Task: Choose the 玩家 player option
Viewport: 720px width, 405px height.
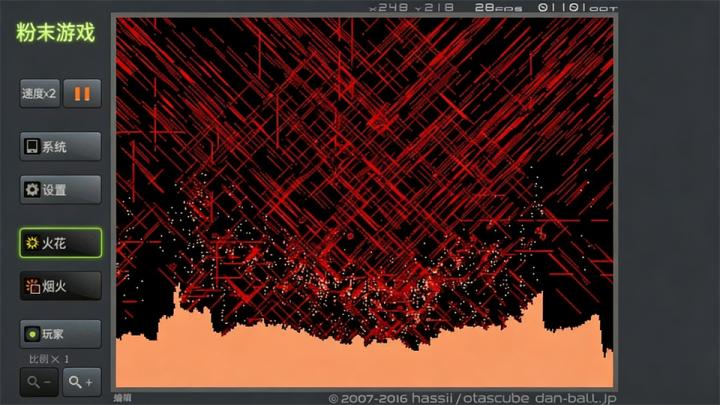Action: tap(61, 334)
